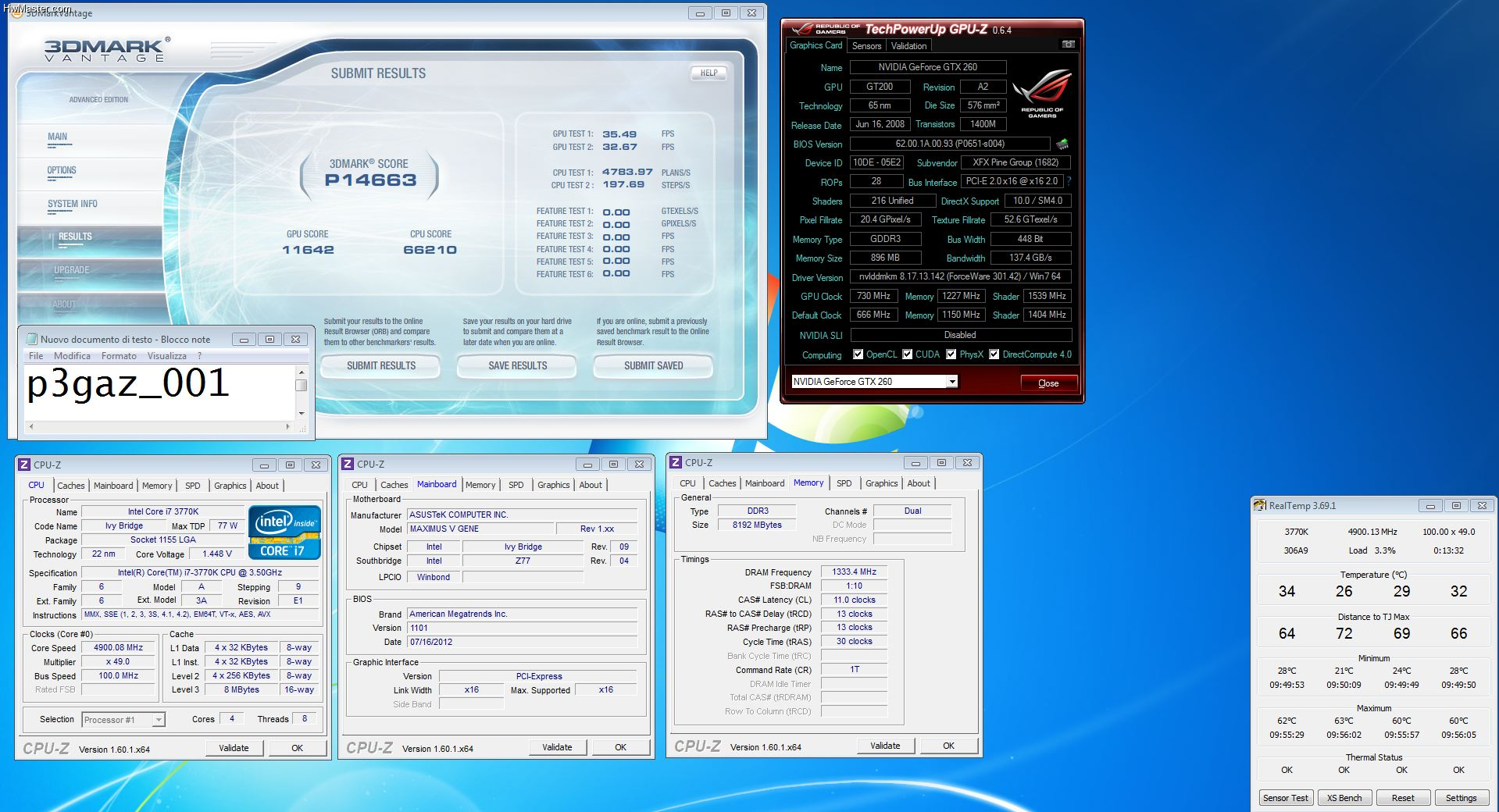Open Graphics tab in the Memory CPU-Z window
The image size is (1499, 812).
[x=882, y=483]
